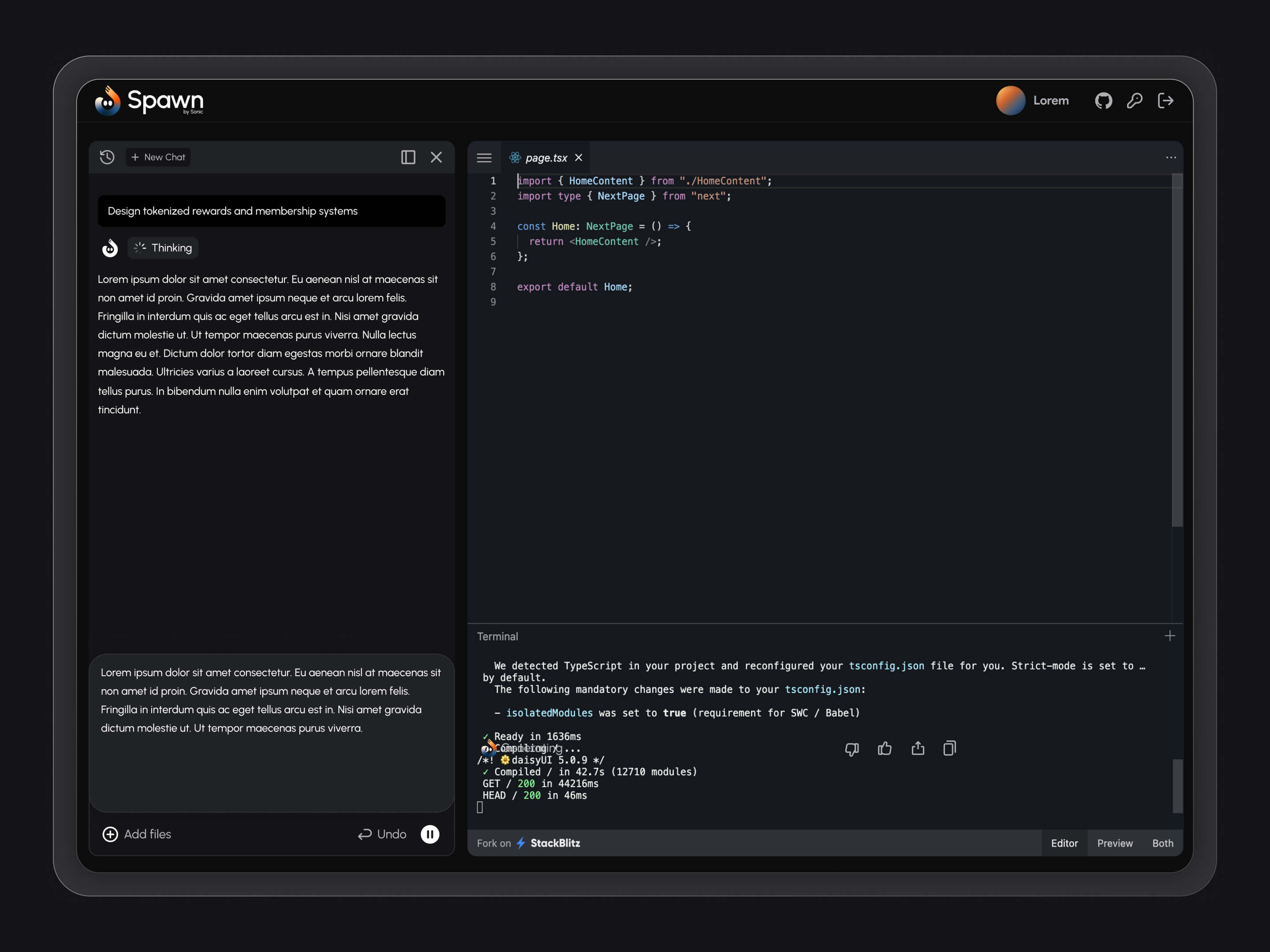1270x952 pixels.
Task: Open the API key icon
Action: pyautogui.click(x=1135, y=101)
